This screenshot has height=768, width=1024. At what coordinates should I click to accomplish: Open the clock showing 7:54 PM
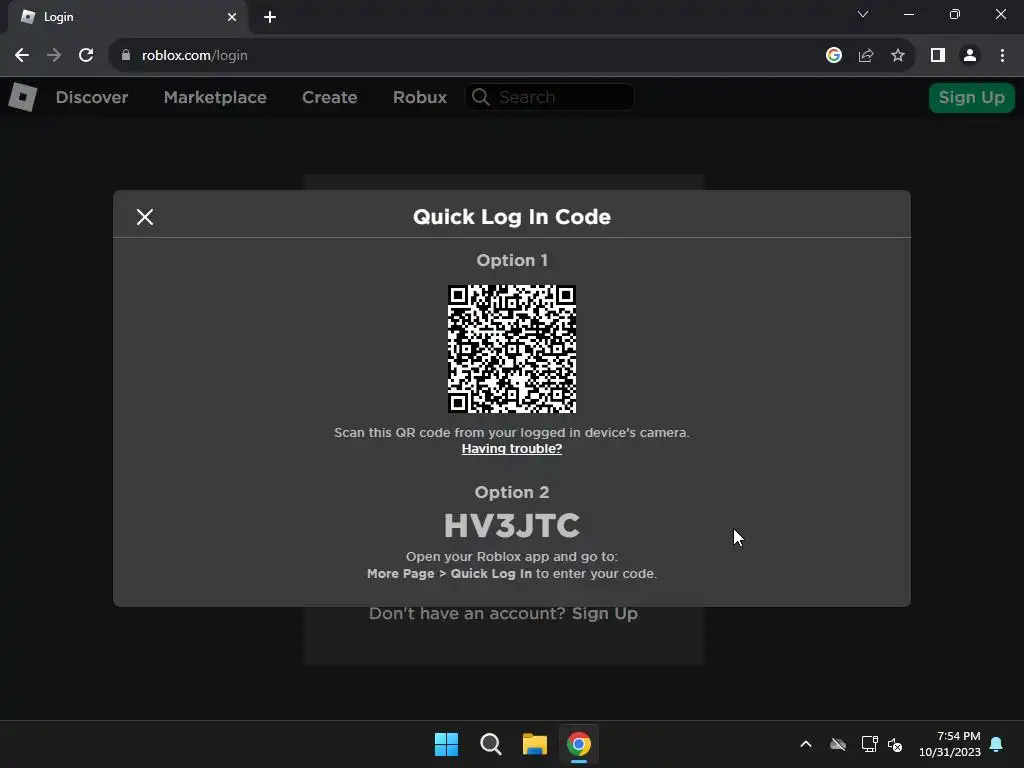950,744
